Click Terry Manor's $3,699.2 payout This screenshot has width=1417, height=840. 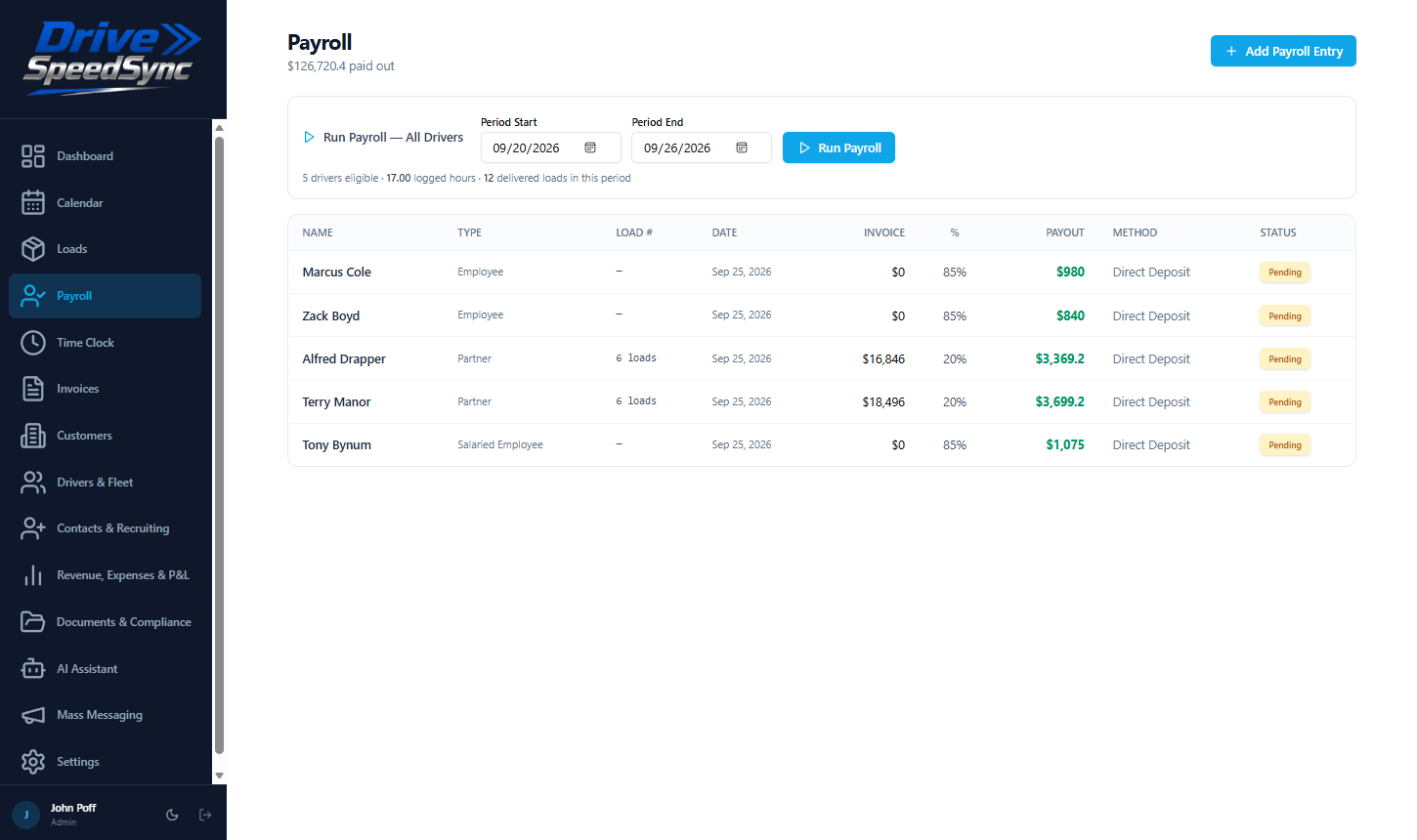[x=1060, y=401]
